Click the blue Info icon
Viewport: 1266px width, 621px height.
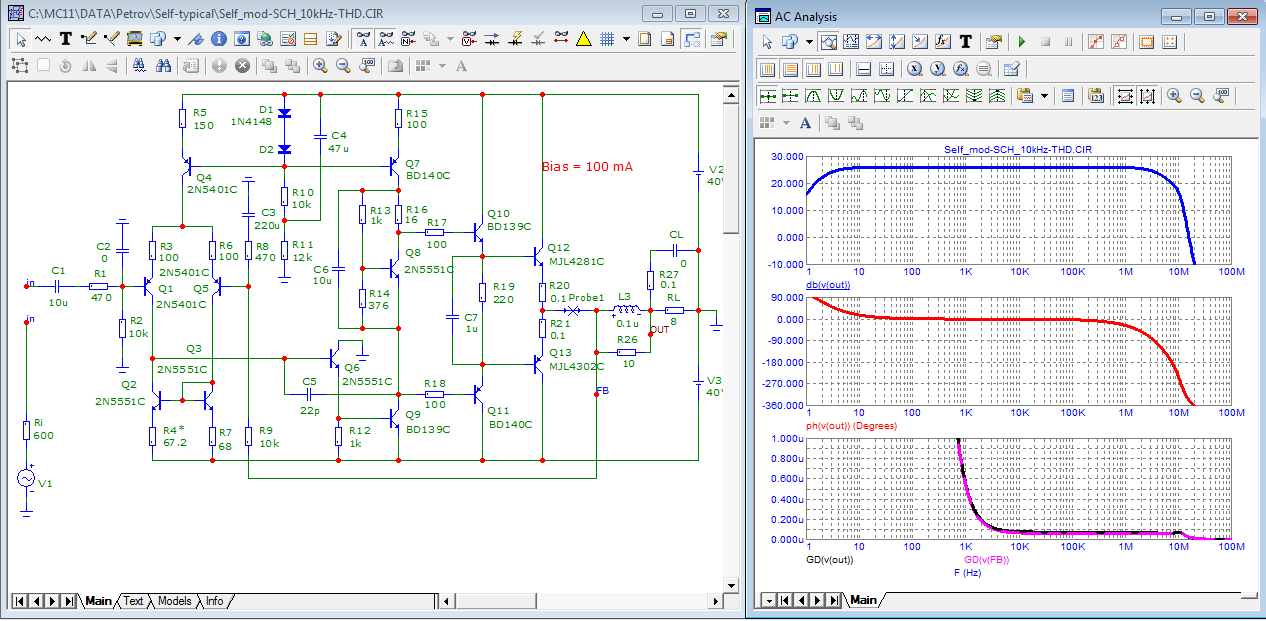219,39
